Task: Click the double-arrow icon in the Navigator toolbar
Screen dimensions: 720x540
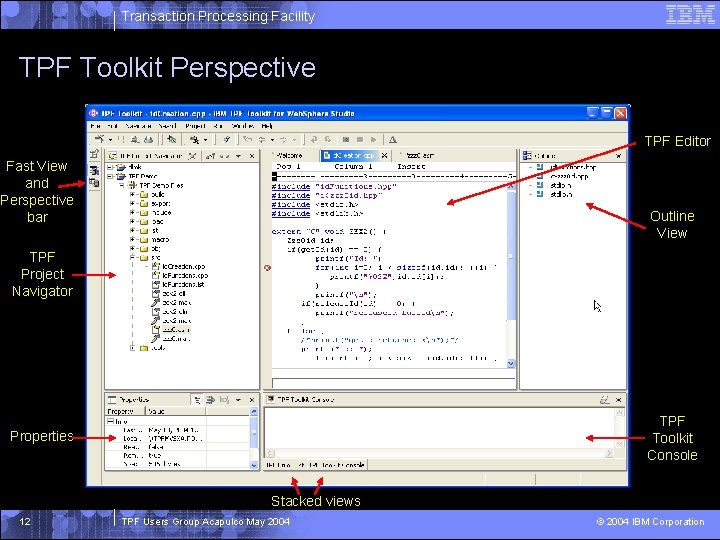Action: click(x=225, y=156)
